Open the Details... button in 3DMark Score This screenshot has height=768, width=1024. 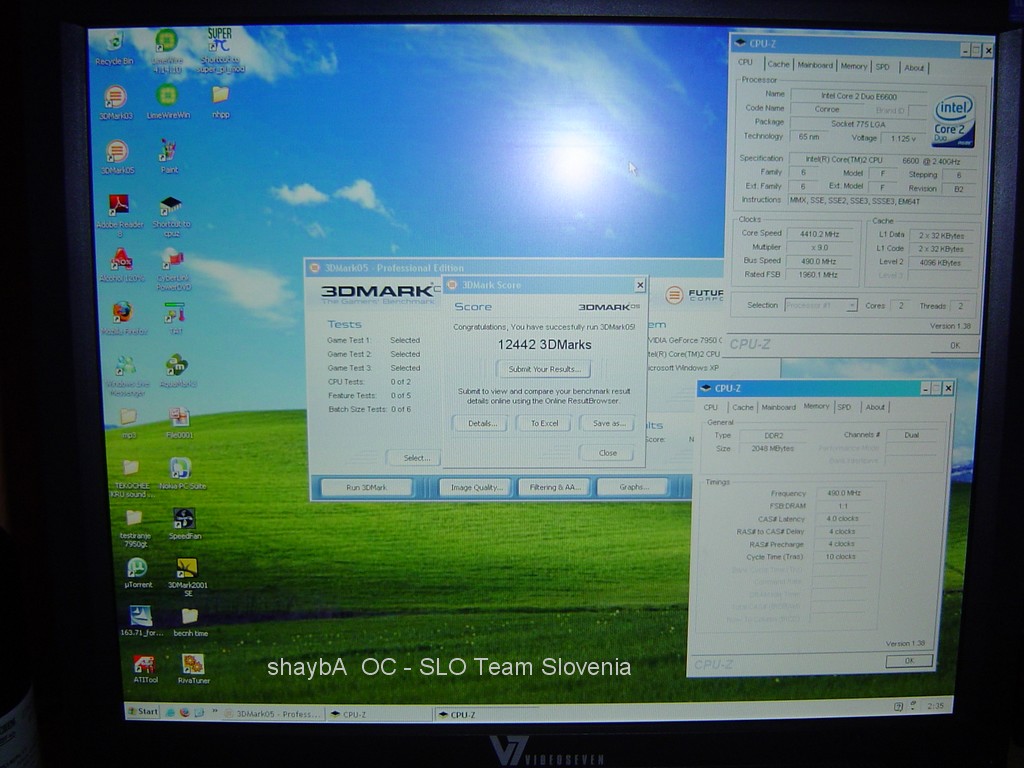(482, 423)
